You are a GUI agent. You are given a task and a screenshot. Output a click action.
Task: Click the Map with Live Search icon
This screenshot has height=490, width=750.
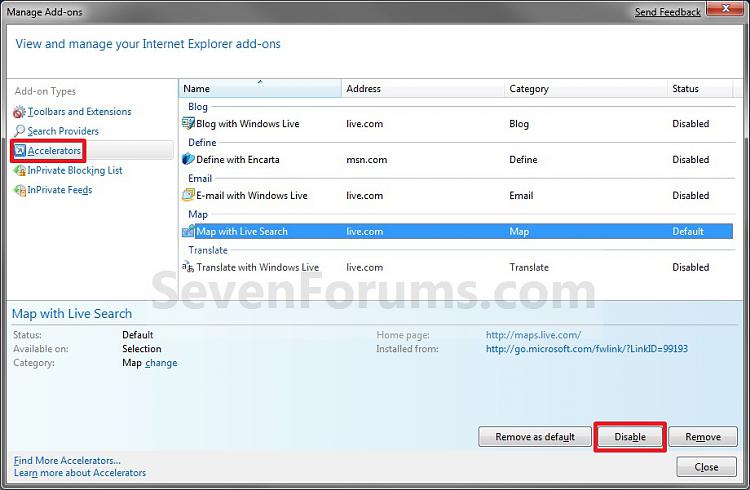(188, 231)
